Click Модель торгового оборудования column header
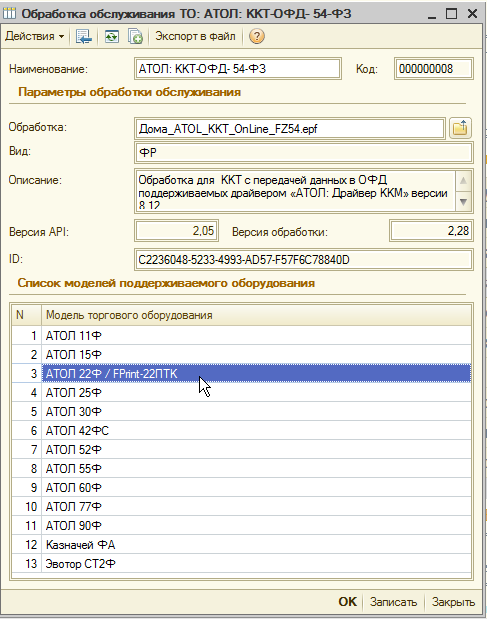 (256, 315)
